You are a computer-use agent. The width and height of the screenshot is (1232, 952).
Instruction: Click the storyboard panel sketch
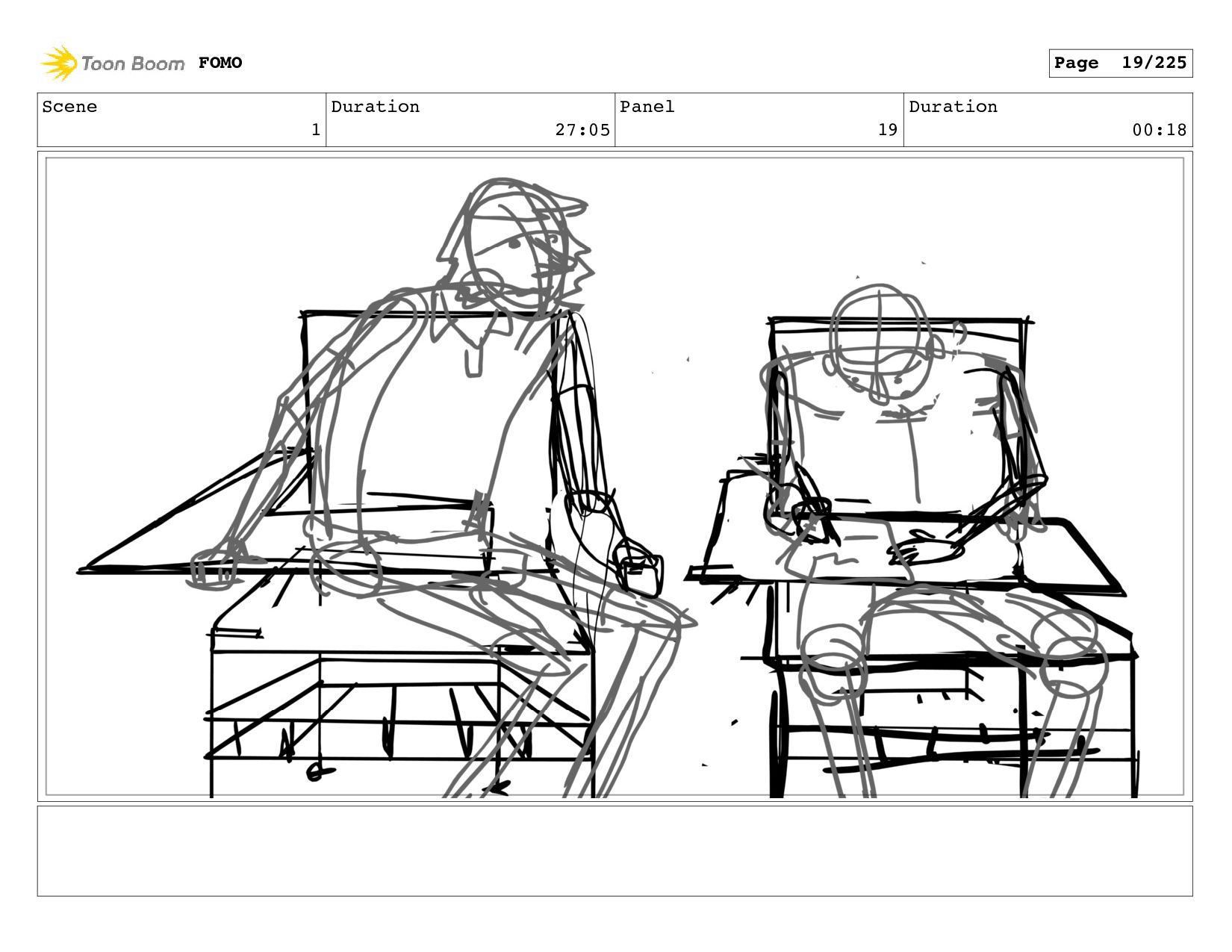click(x=615, y=476)
